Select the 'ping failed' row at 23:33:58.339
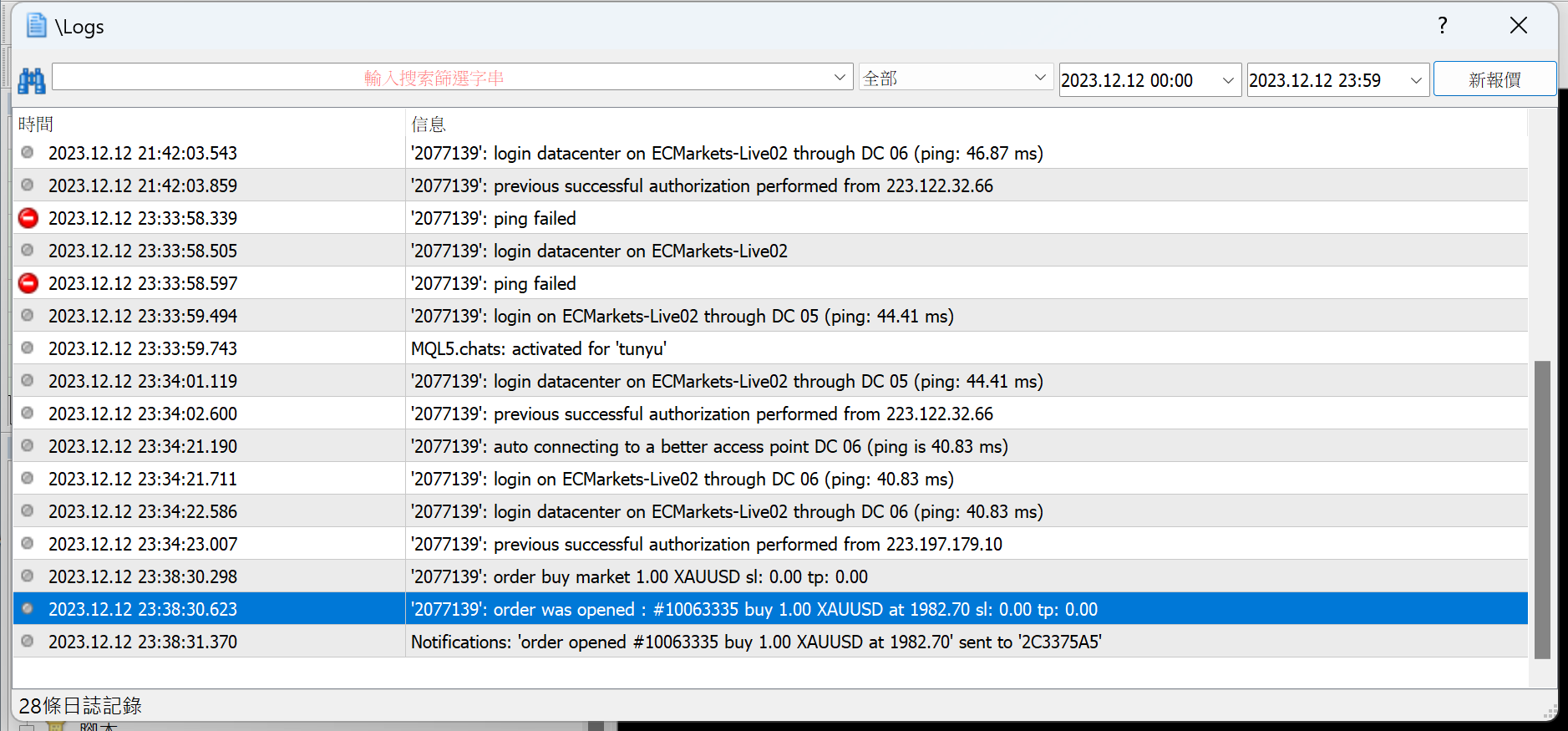 (770, 218)
